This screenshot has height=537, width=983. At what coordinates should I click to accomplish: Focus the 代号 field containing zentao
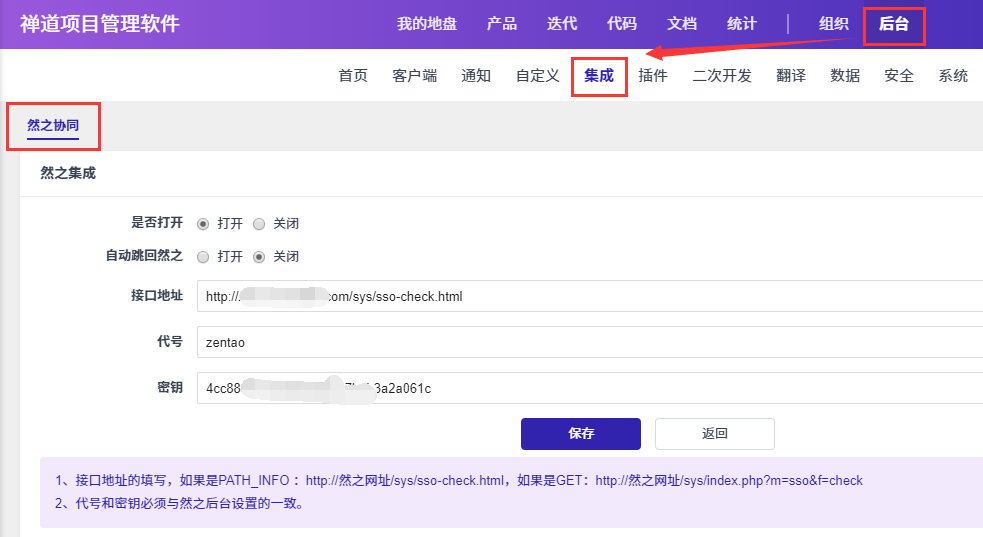pyautogui.click(x=588, y=342)
